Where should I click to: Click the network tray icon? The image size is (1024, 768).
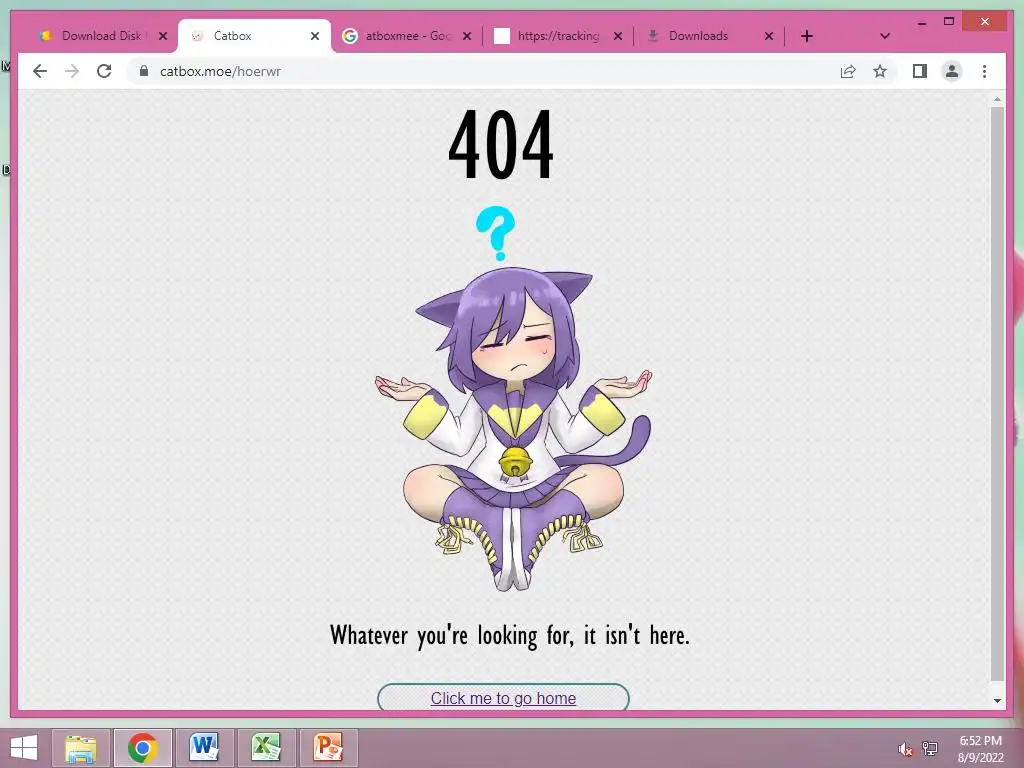pyautogui.click(x=930, y=749)
